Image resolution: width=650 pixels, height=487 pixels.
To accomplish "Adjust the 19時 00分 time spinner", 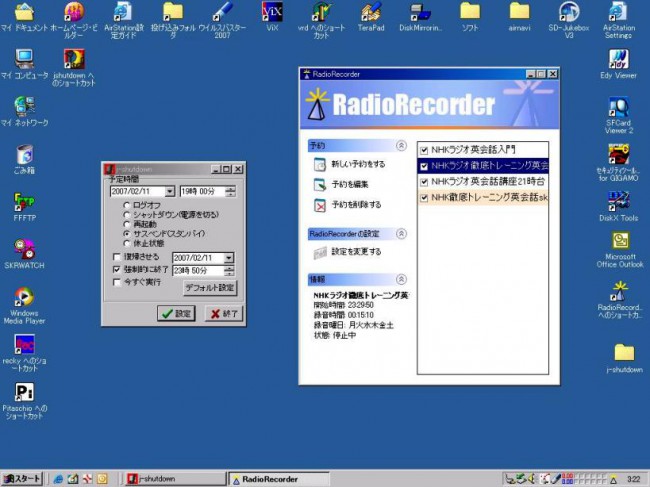I will pyautogui.click(x=230, y=191).
